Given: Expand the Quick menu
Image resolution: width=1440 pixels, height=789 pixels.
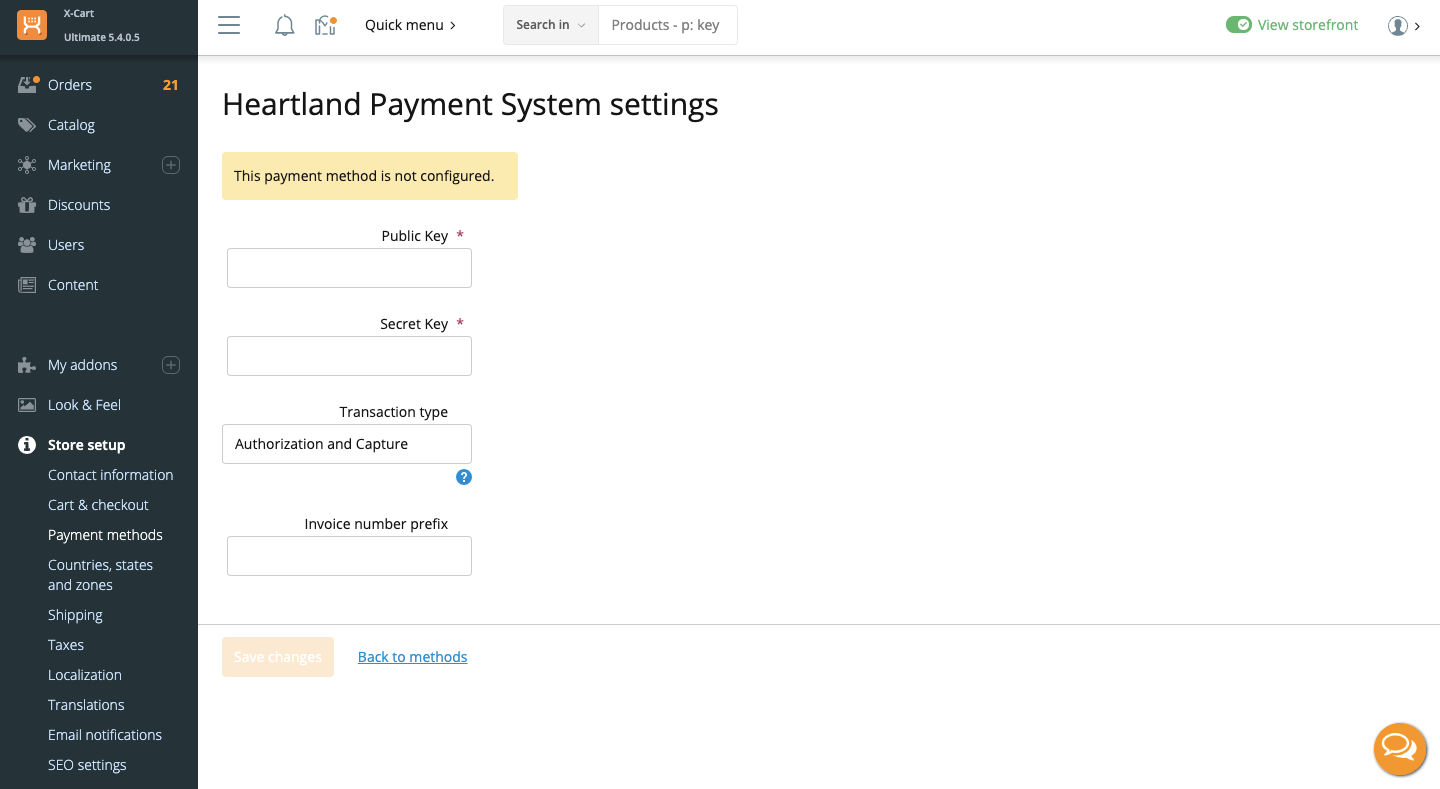Looking at the screenshot, I should click(x=410, y=25).
